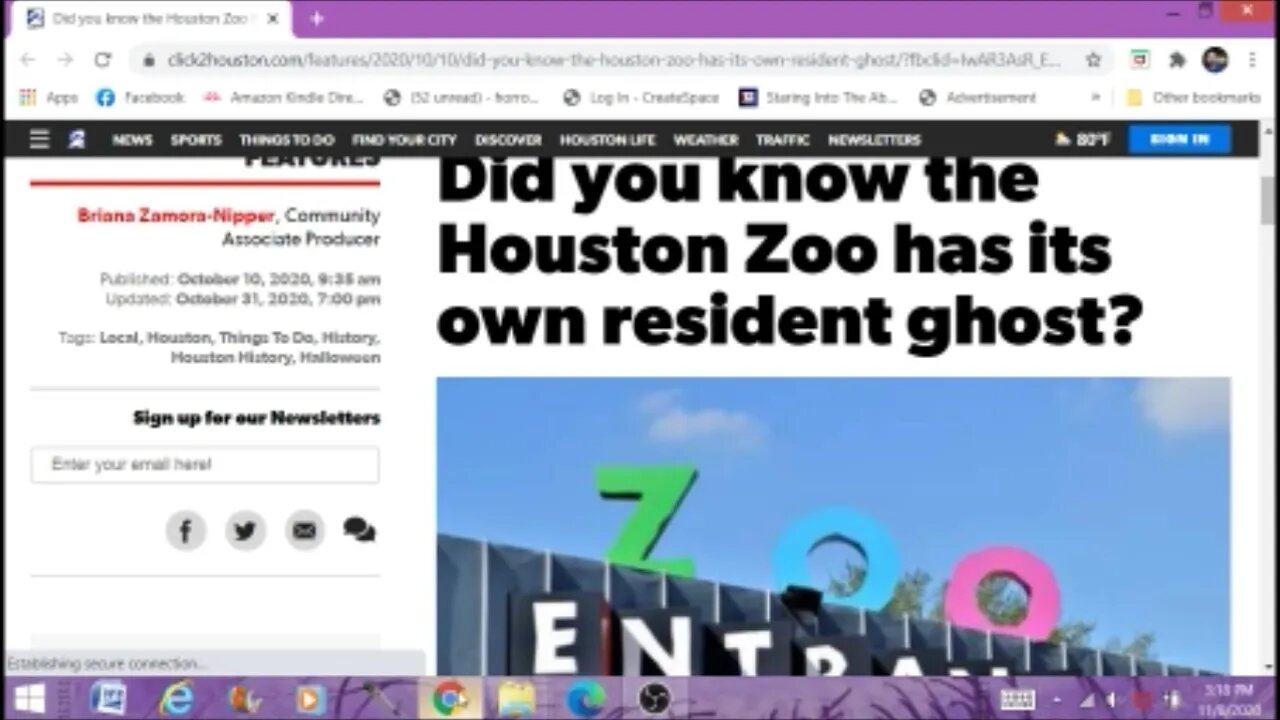Viewport: 1280px width, 720px height.
Task: Open Other bookmarks folder
Action: click(1193, 98)
